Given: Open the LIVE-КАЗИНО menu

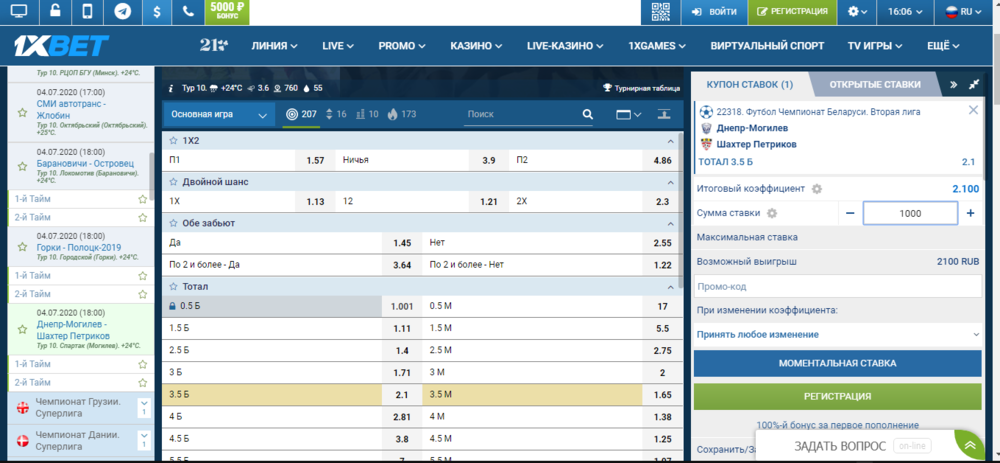Looking at the screenshot, I should [x=565, y=46].
